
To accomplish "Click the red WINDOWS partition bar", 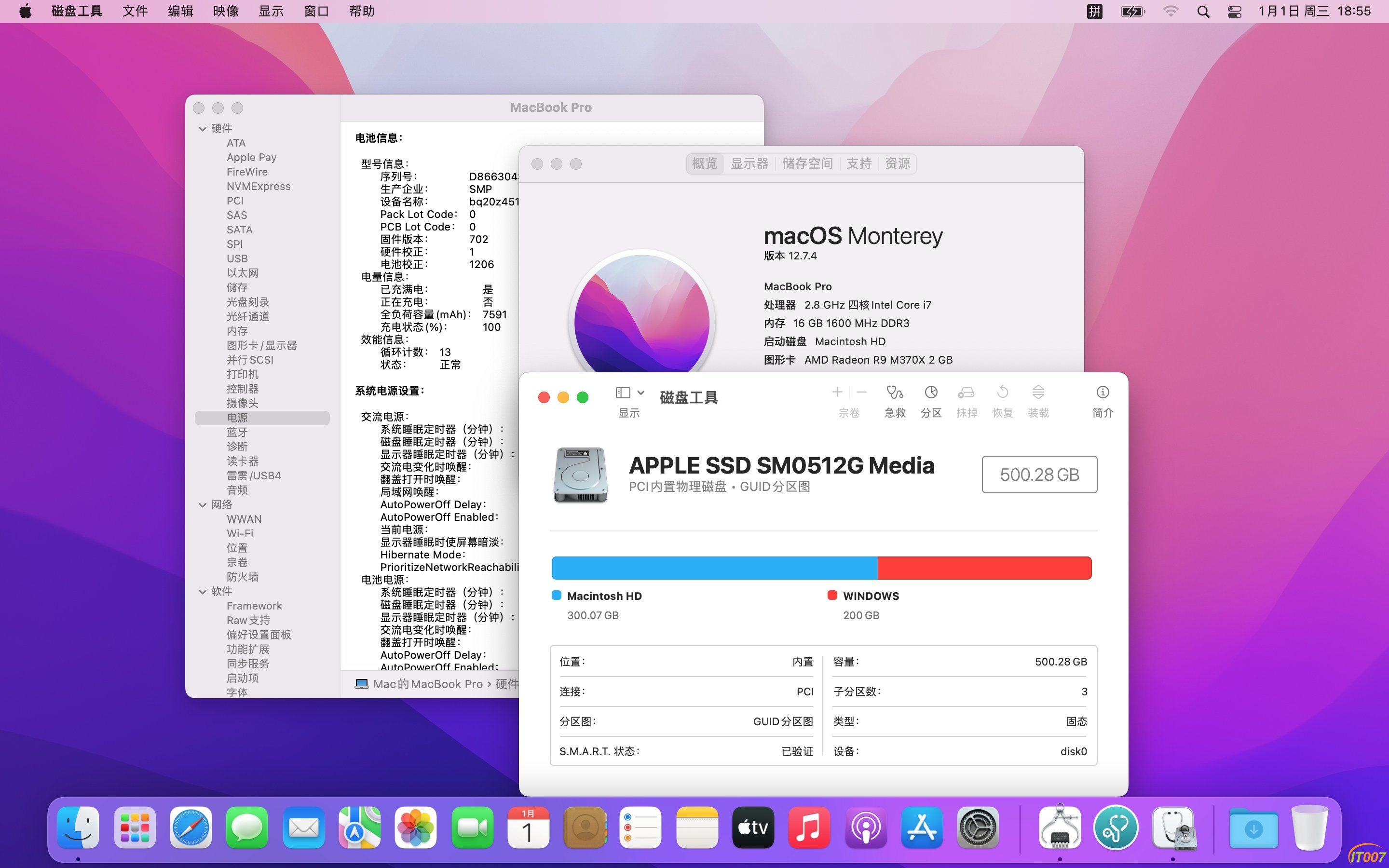I will (x=984, y=568).
